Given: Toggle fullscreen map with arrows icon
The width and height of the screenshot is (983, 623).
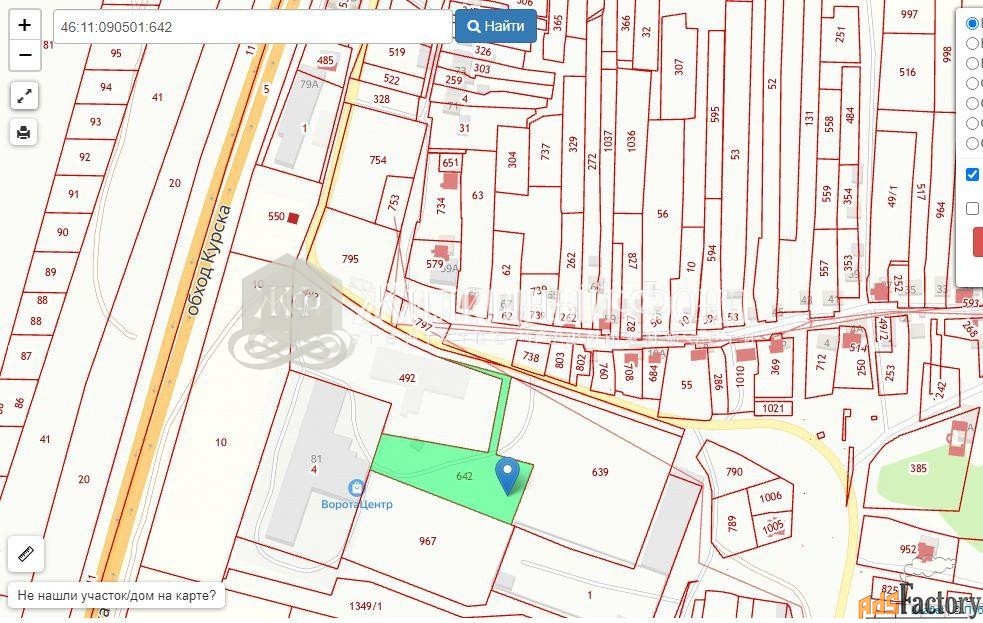Looking at the screenshot, I should [24, 96].
